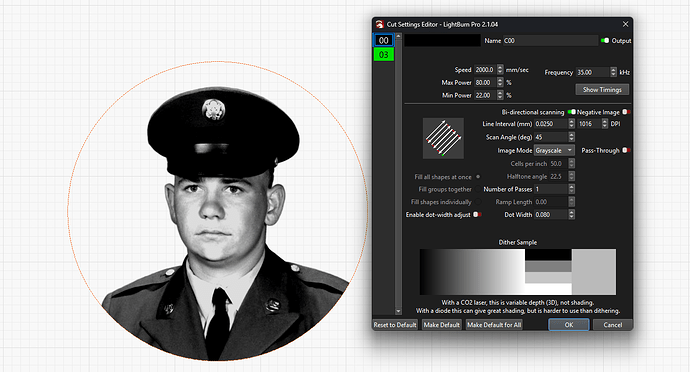
Task: Toggle Enable dot-width adjust switch
Action: (x=477, y=214)
